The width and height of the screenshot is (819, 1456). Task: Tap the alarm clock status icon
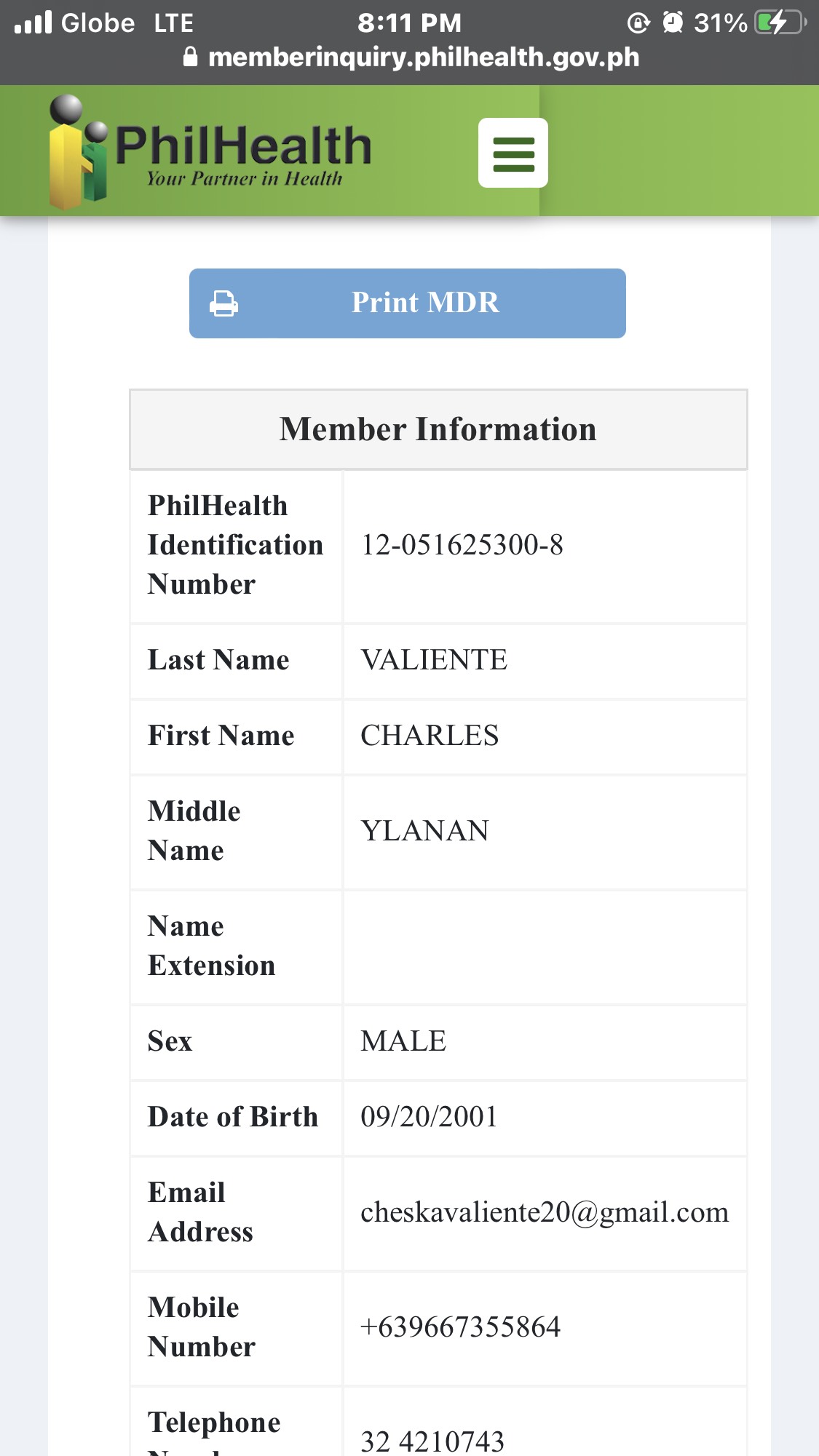click(673, 23)
